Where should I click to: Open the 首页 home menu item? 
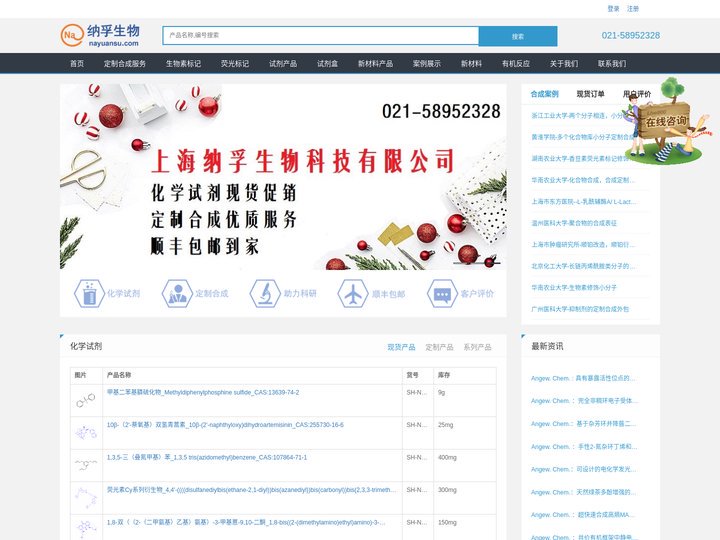click(x=77, y=64)
